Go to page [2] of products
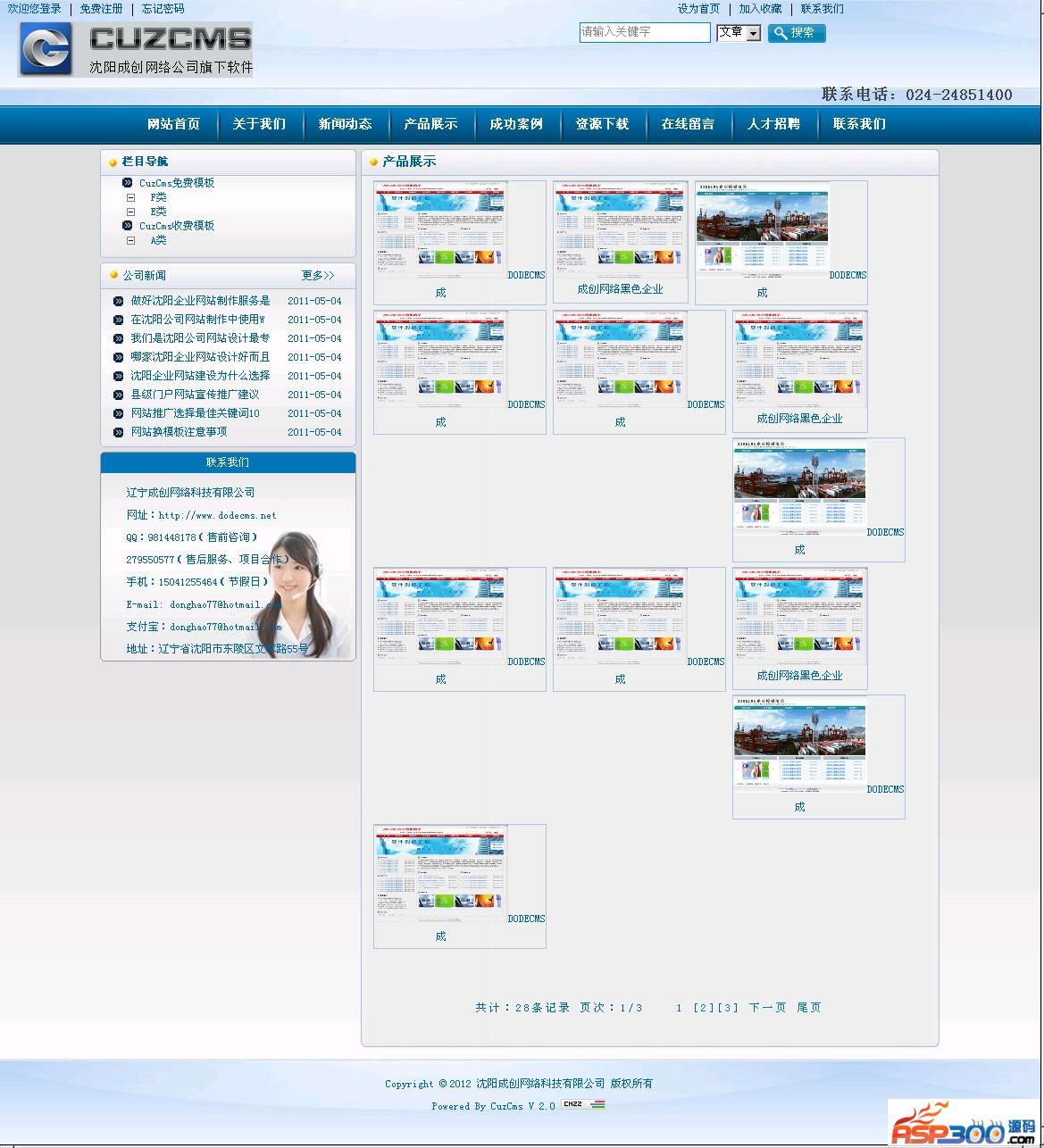1044x1148 pixels. click(704, 1008)
